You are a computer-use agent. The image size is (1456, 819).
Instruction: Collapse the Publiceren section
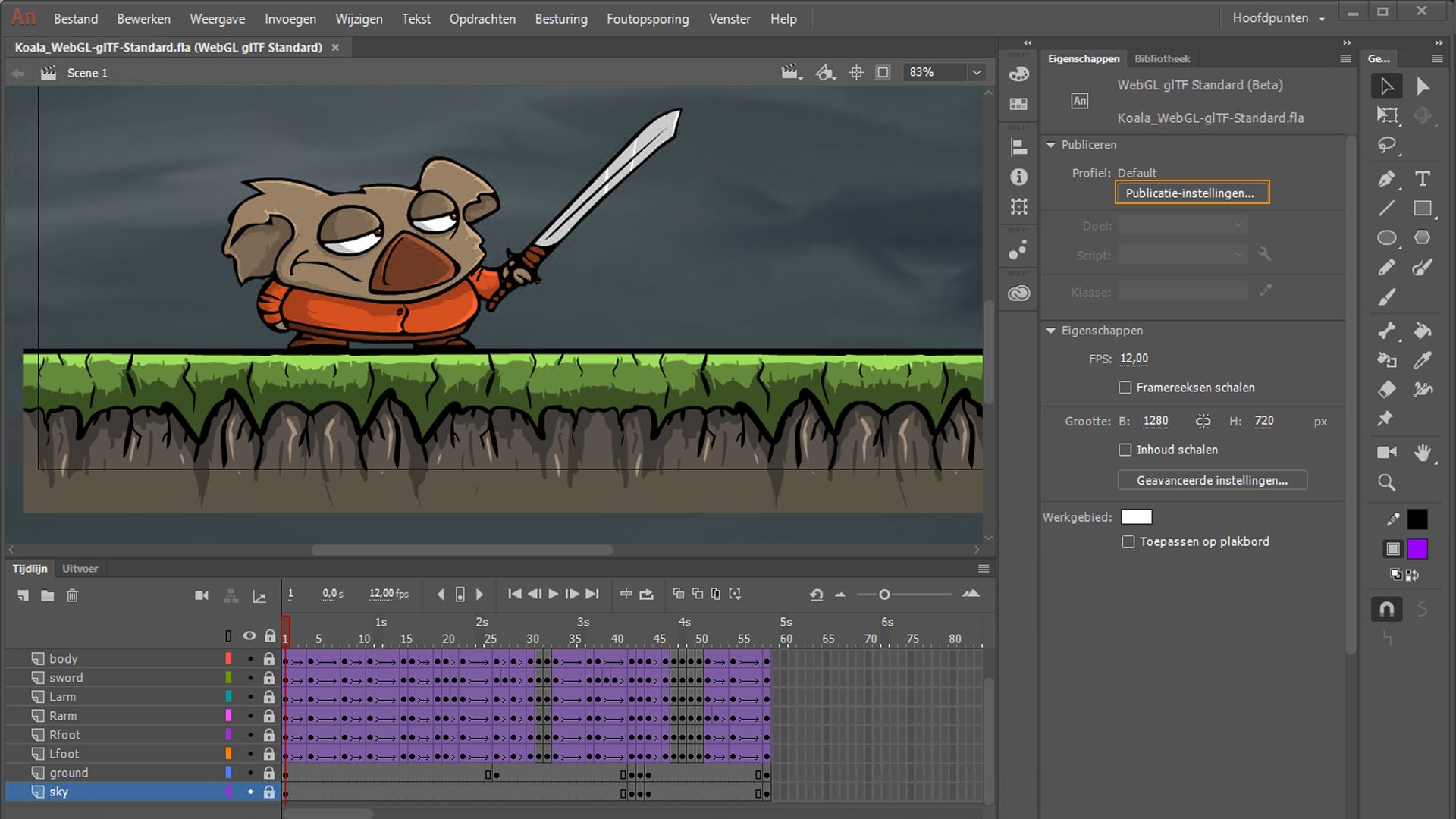click(1051, 145)
